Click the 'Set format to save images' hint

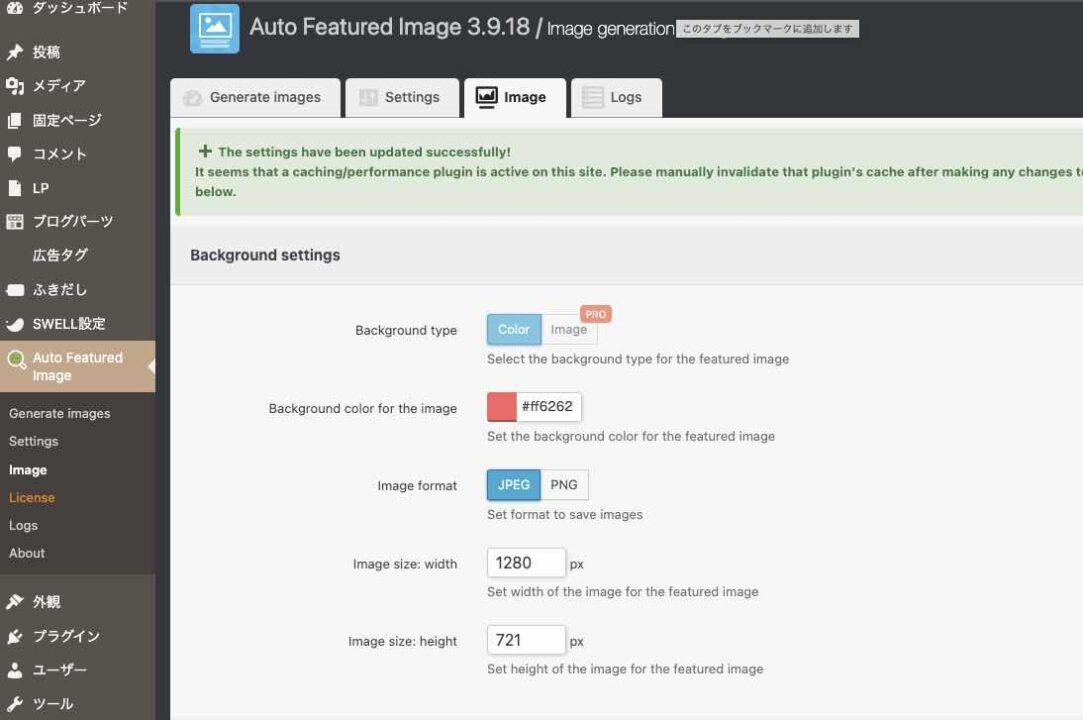(x=565, y=515)
